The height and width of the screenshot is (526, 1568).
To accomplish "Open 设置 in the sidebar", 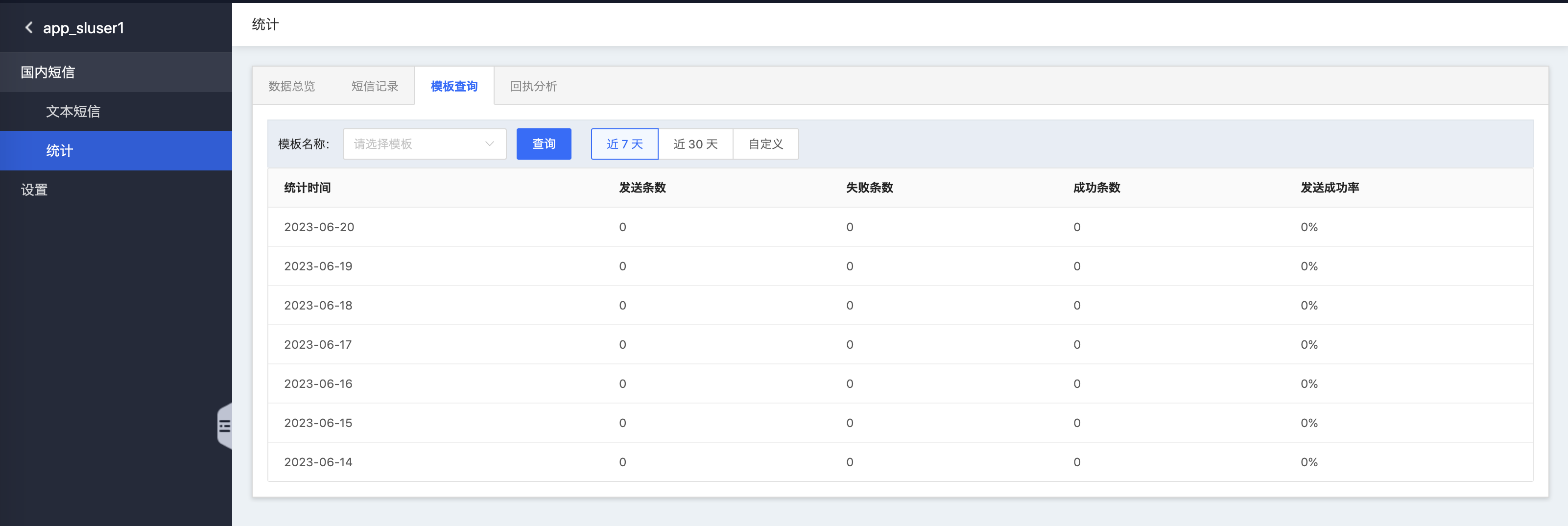I will click(x=116, y=190).
